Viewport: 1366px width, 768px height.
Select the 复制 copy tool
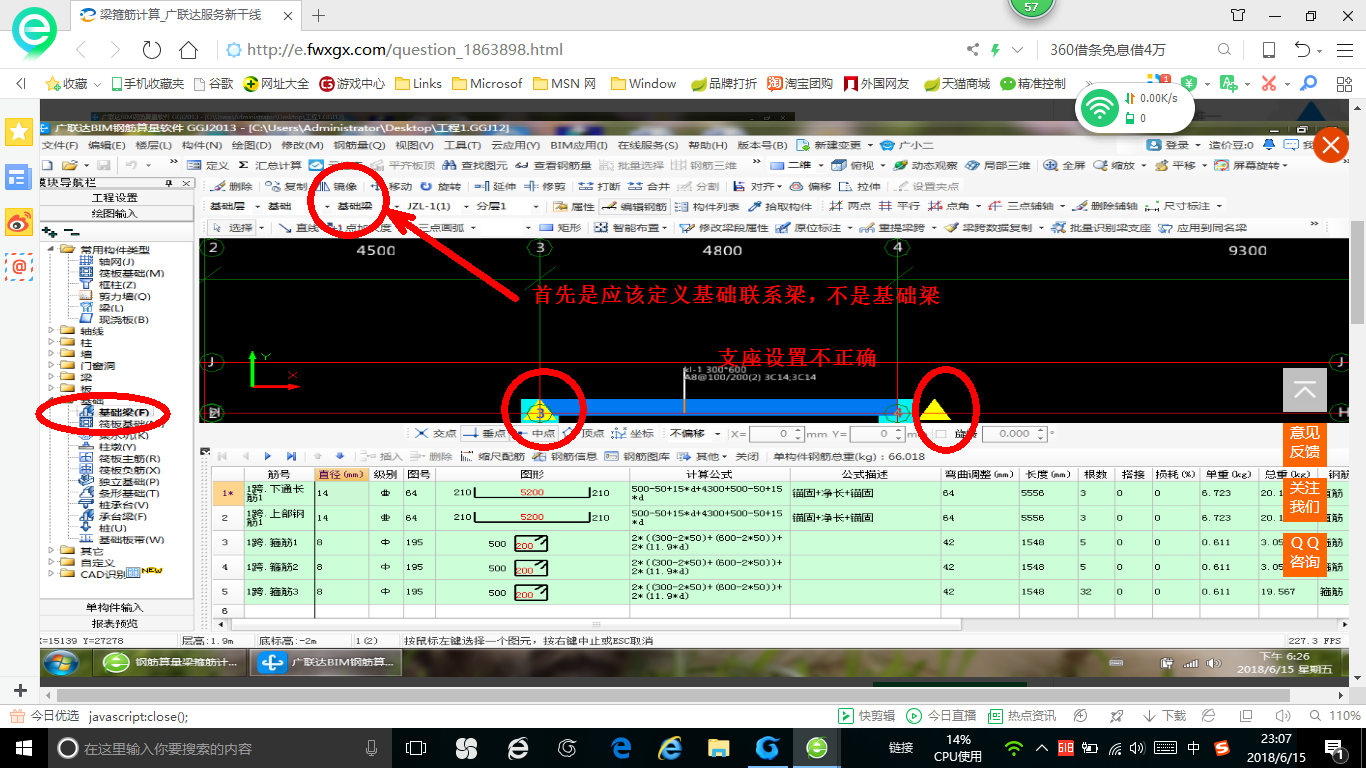pos(288,186)
